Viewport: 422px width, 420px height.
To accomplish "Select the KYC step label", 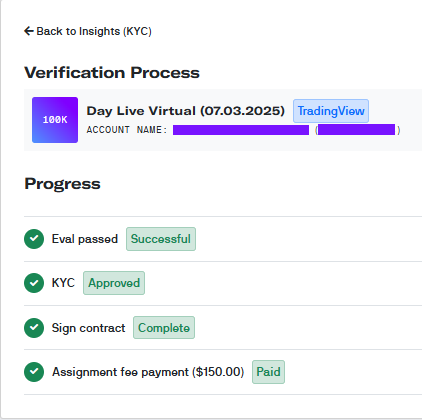I will coord(63,283).
